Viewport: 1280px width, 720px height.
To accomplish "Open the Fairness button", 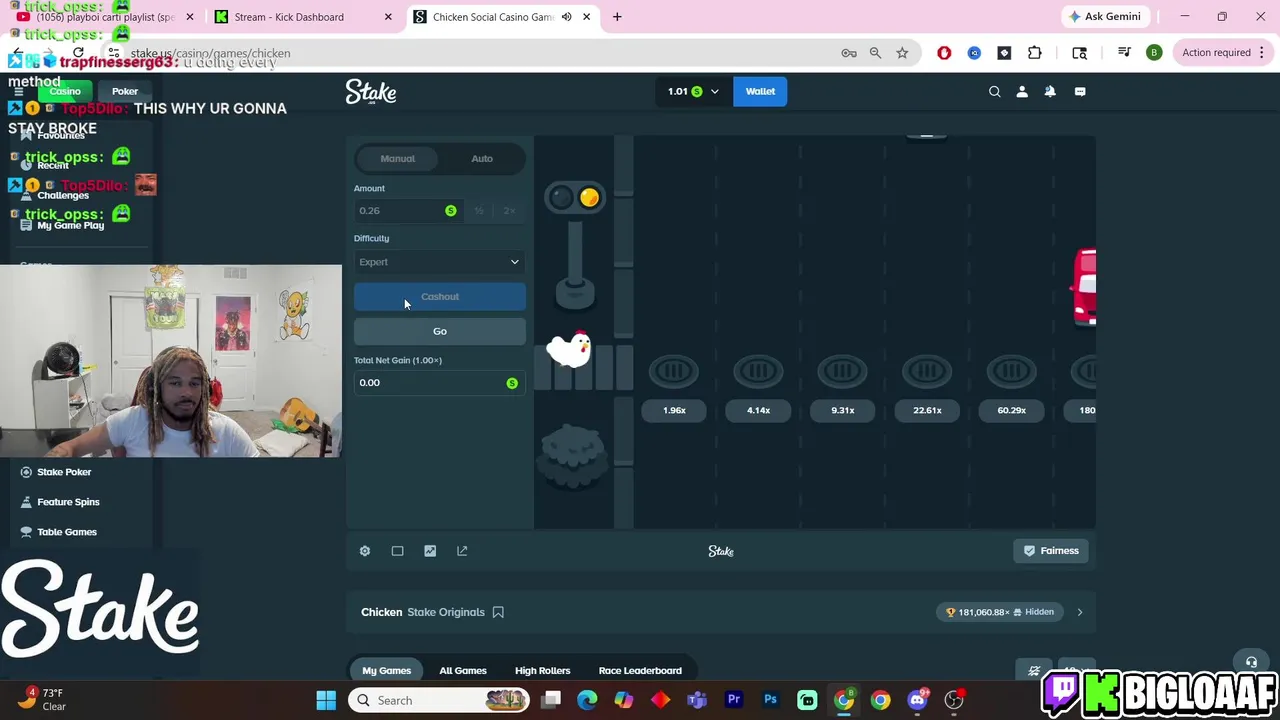I will (x=1051, y=551).
